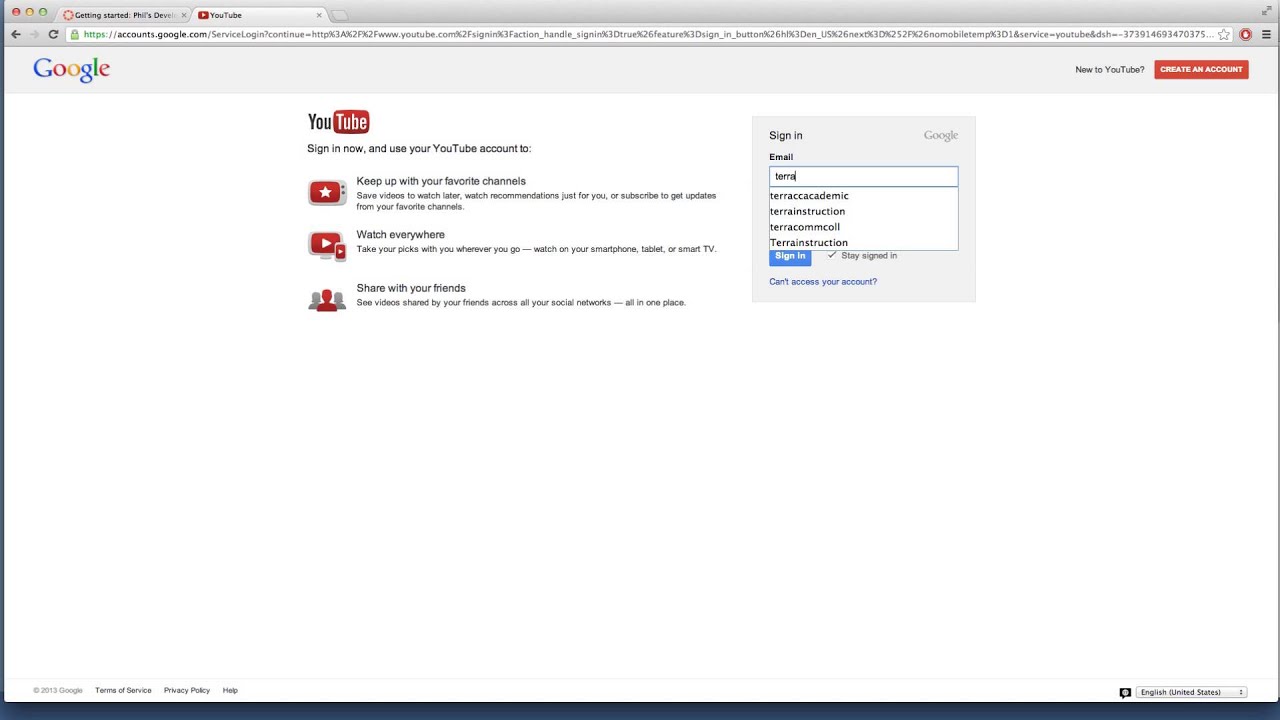1280x720 pixels.
Task: Click the Google logo
Action: [71, 69]
